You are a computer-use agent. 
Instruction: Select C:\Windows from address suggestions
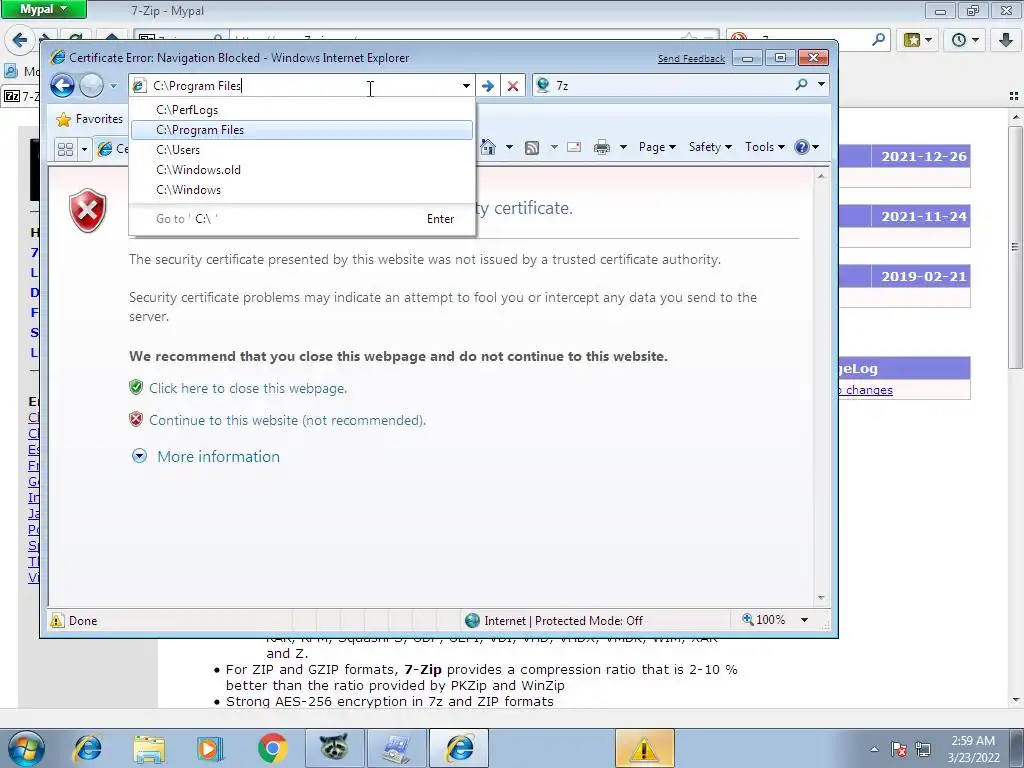coord(302,190)
